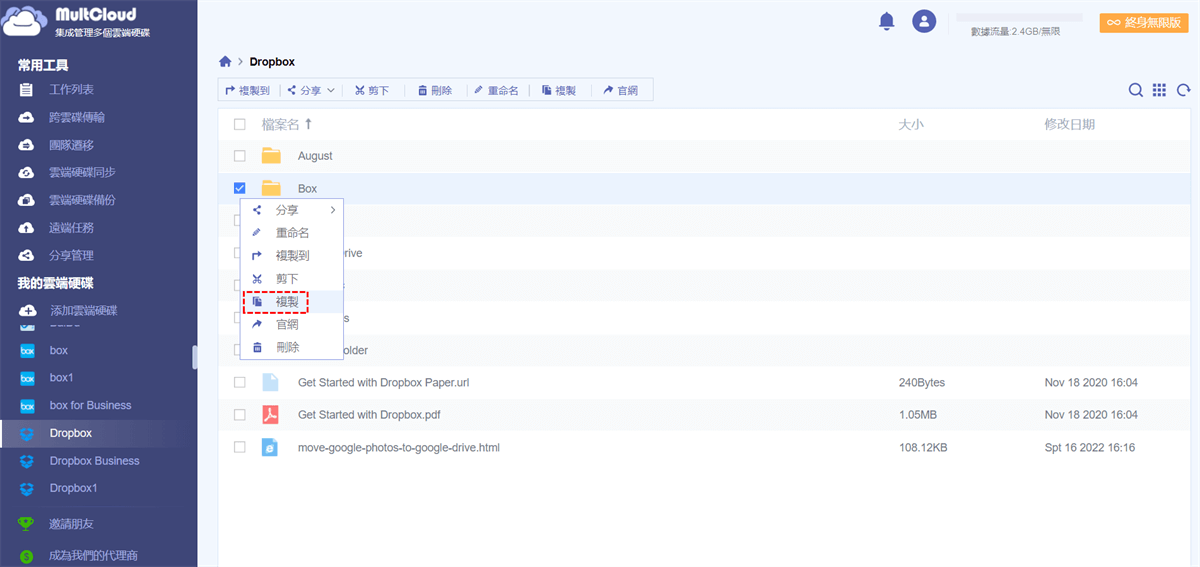Click the Box folder icon
The width and height of the screenshot is (1200, 567).
click(x=271, y=188)
